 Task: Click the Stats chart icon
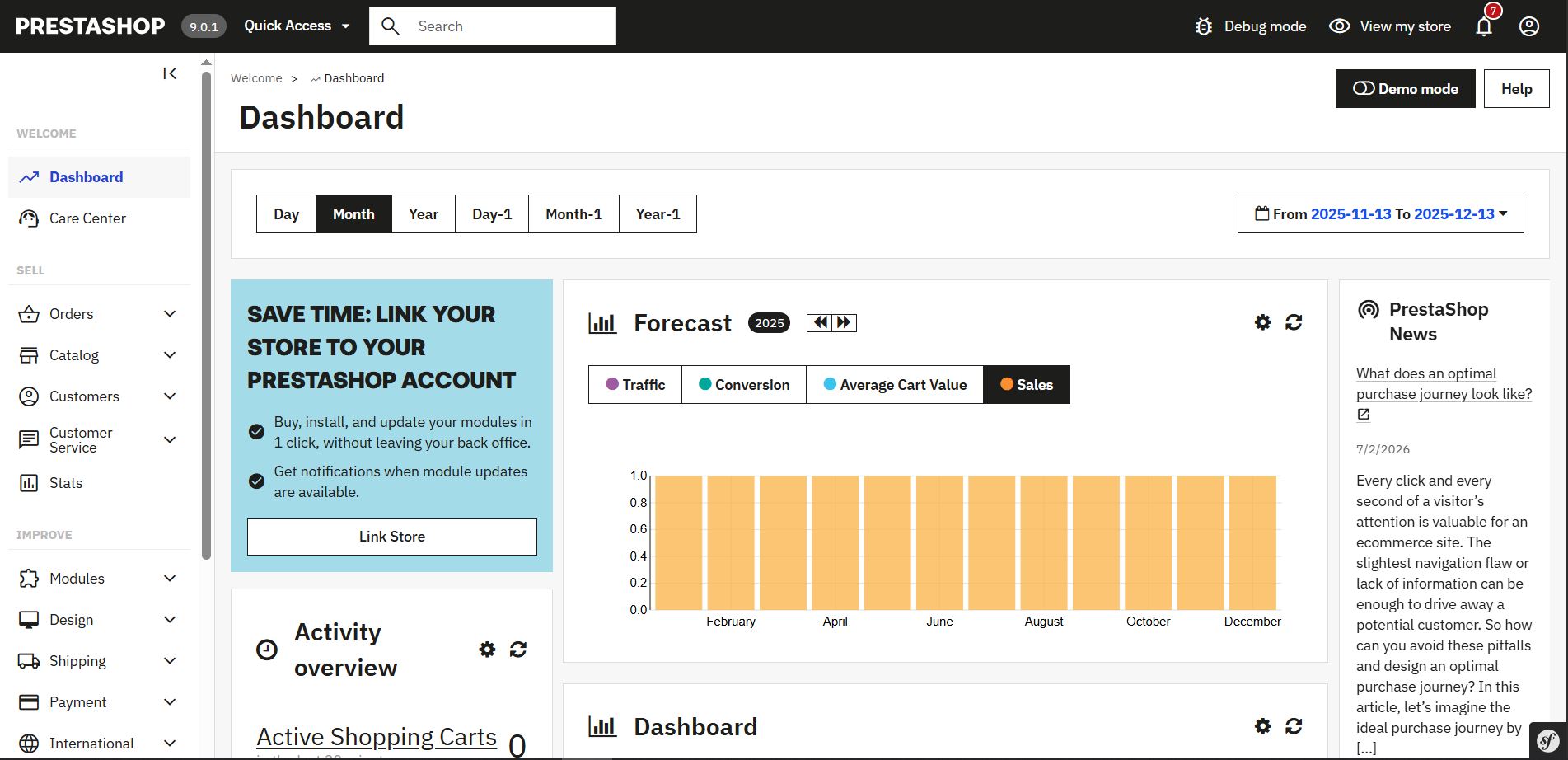(29, 483)
